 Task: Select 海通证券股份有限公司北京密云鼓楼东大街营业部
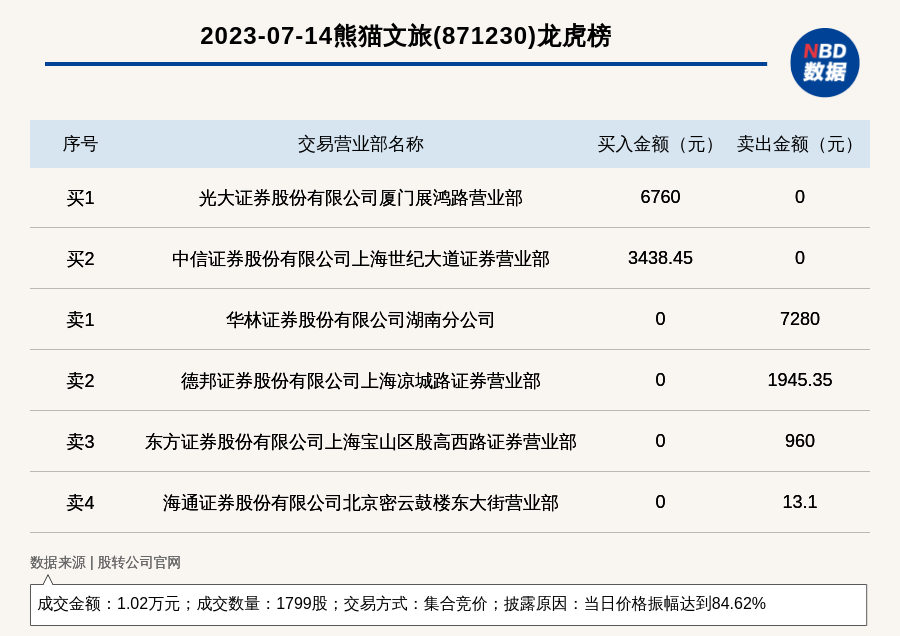[x=360, y=502]
